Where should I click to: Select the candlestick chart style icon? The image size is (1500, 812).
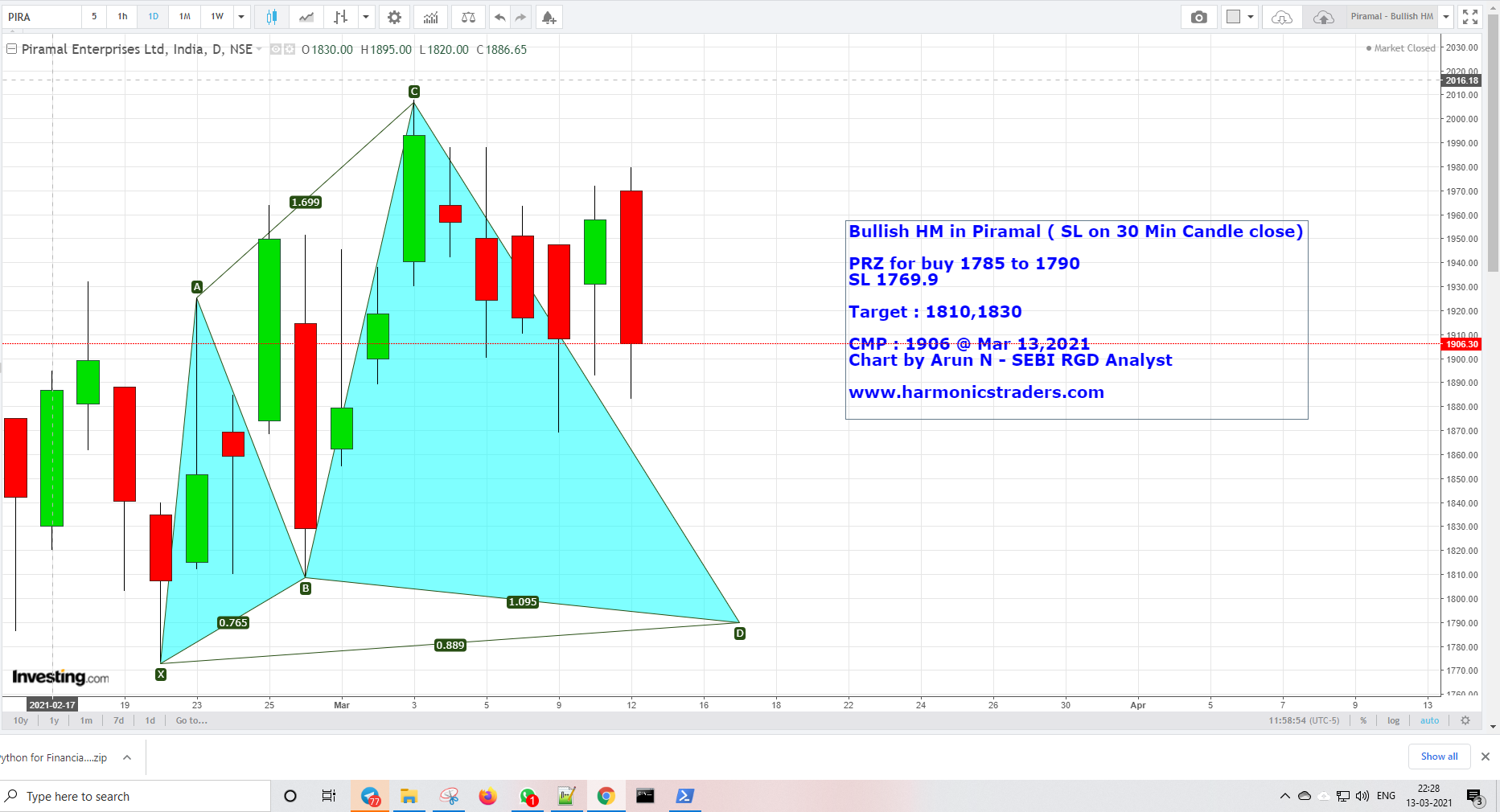271,16
